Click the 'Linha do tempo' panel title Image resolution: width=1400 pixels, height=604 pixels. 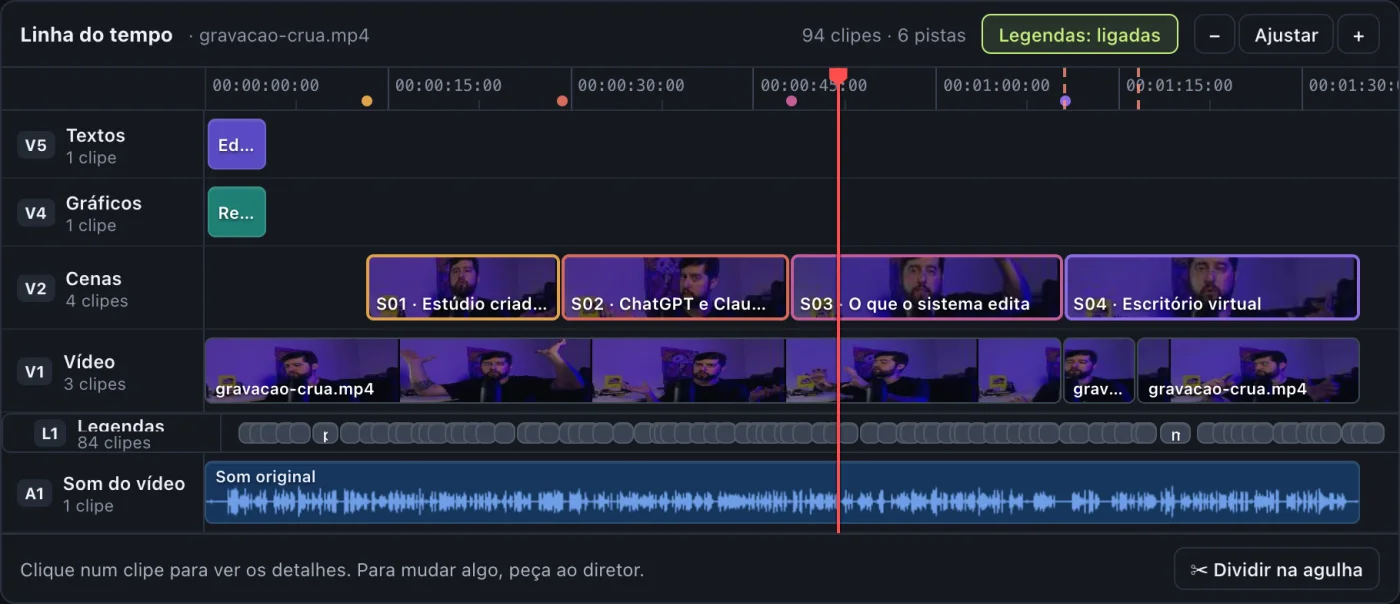pyautogui.click(x=96, y=35)
